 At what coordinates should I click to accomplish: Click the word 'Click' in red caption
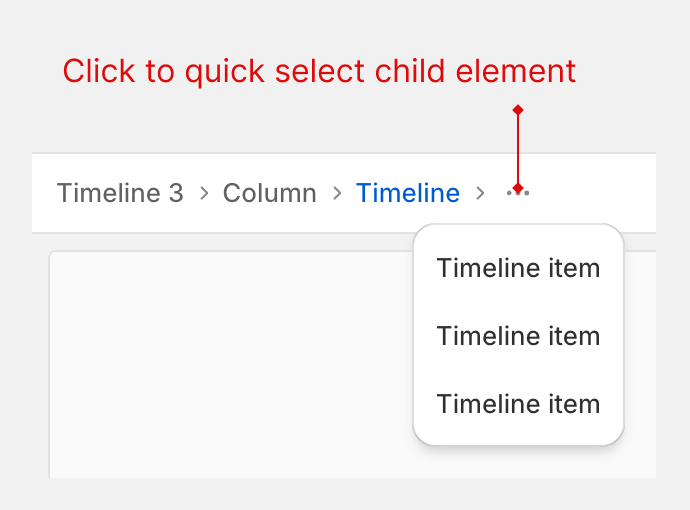(x=93, y=71)
